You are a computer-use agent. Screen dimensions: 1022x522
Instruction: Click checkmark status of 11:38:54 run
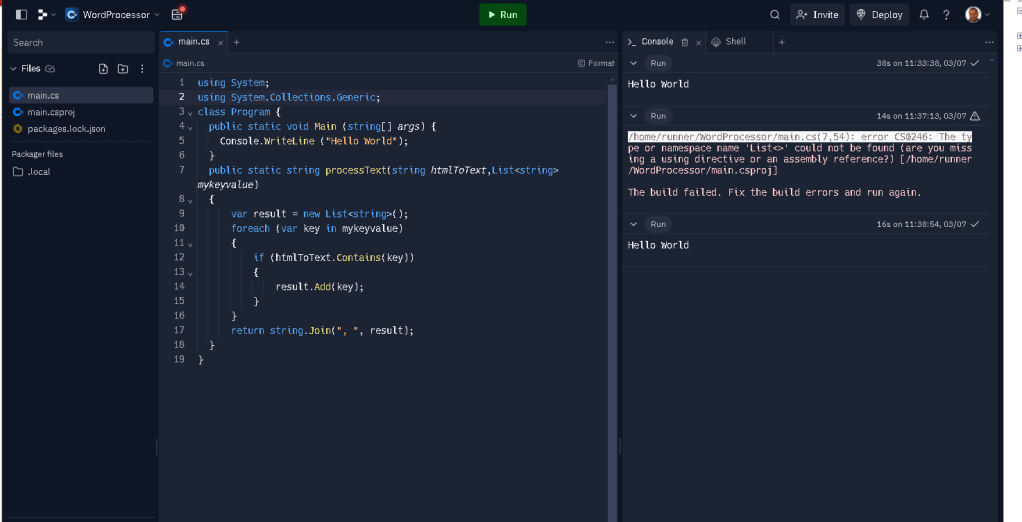pyautogui.click(x=975, y=224)
